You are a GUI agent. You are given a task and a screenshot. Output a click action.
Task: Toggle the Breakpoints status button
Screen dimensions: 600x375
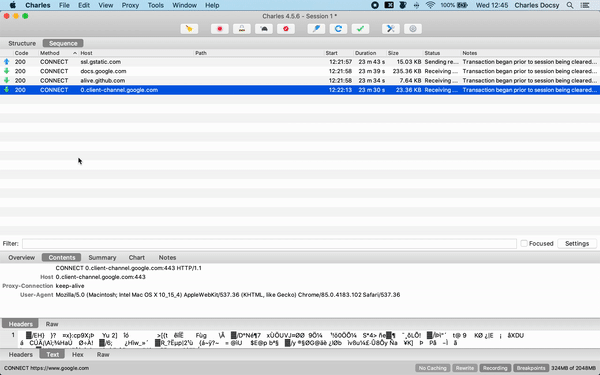[531, 368]
